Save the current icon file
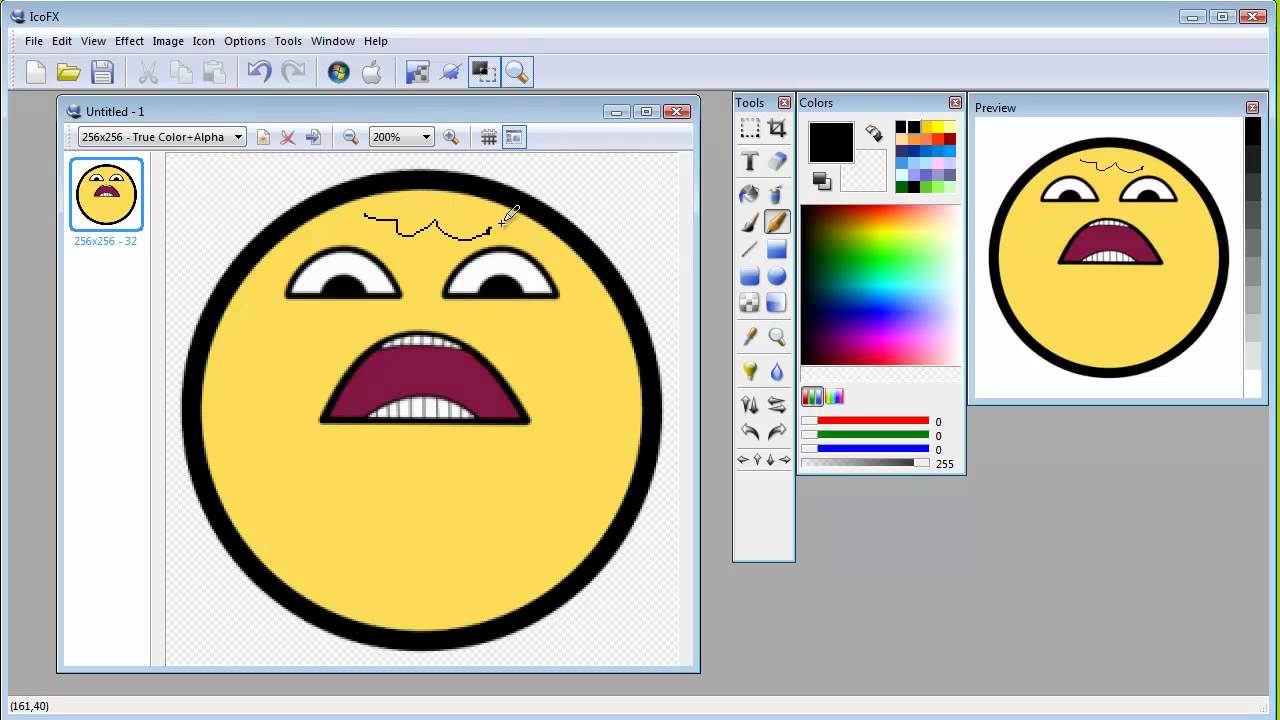This screenshot has width=1280, height=720. pyautogui.click(x=103, y=71)
